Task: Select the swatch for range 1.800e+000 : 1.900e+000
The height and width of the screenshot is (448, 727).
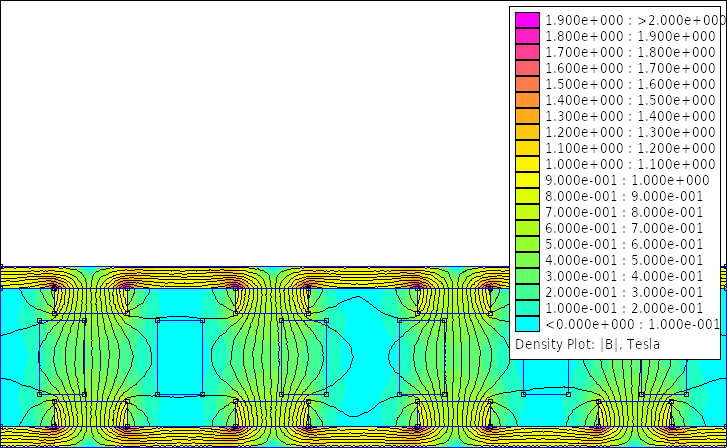Action: (x=527, y=36)
